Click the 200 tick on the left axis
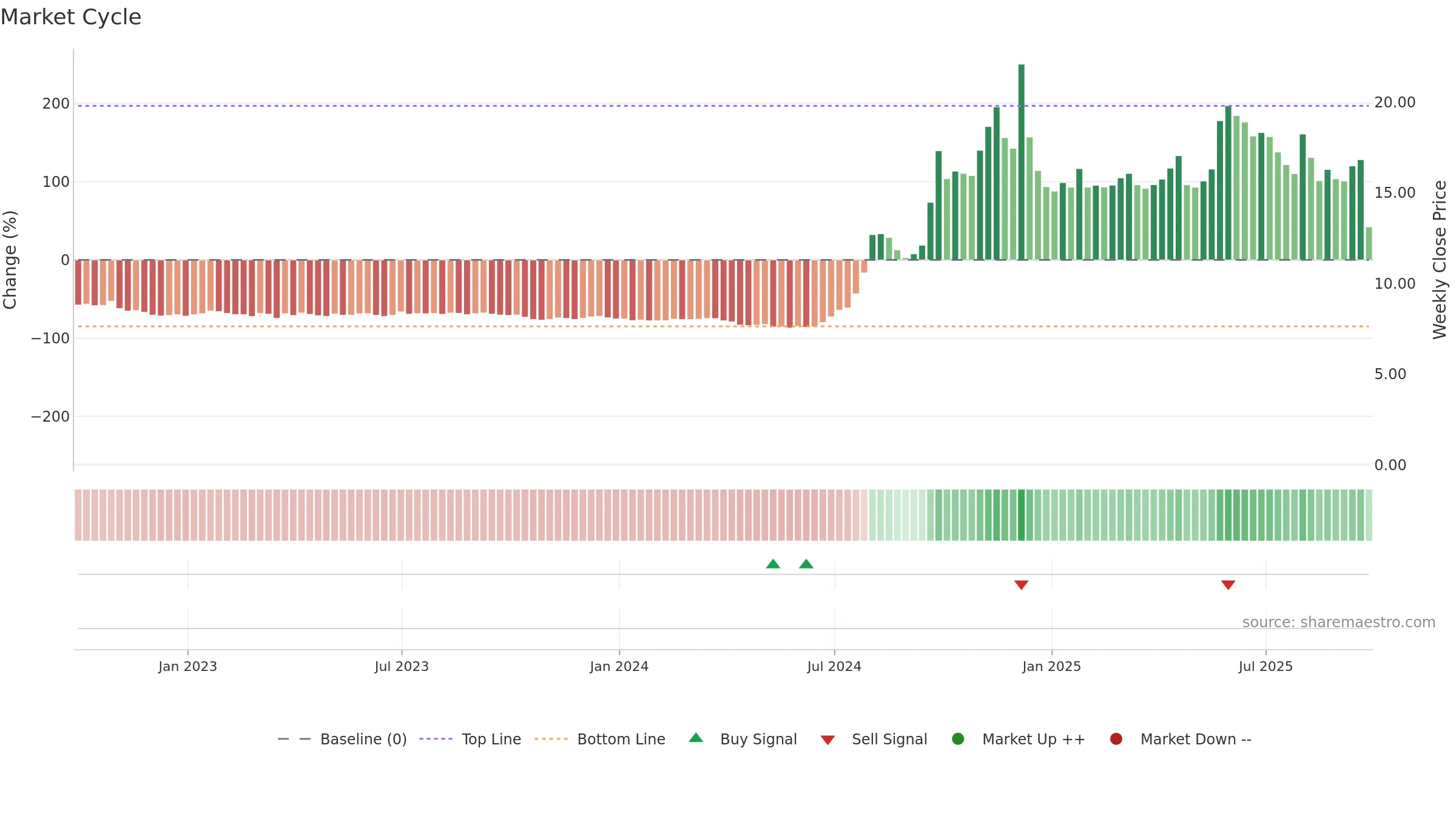 [56, 104]
